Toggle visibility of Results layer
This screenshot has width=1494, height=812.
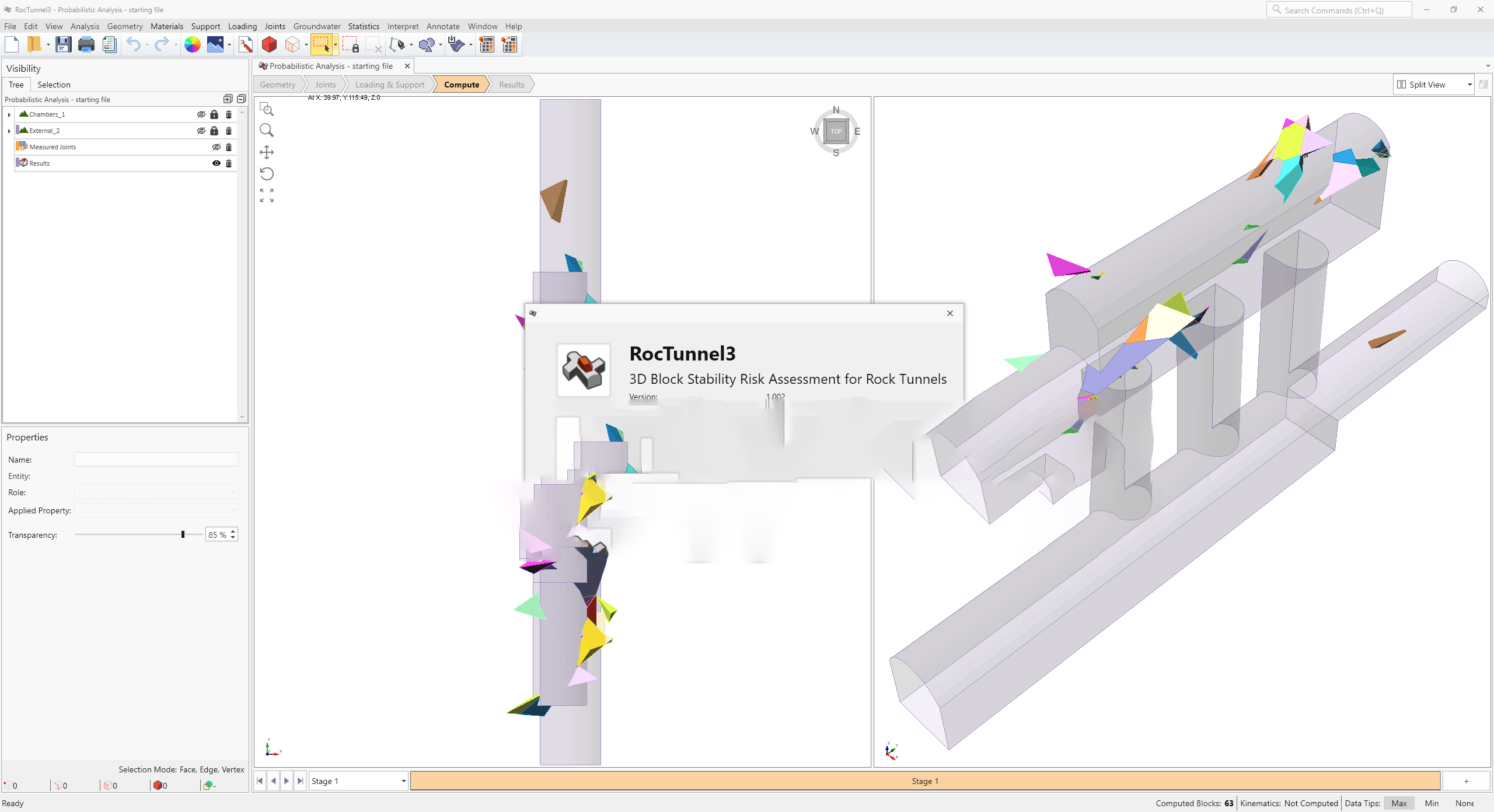click(216, 163)
